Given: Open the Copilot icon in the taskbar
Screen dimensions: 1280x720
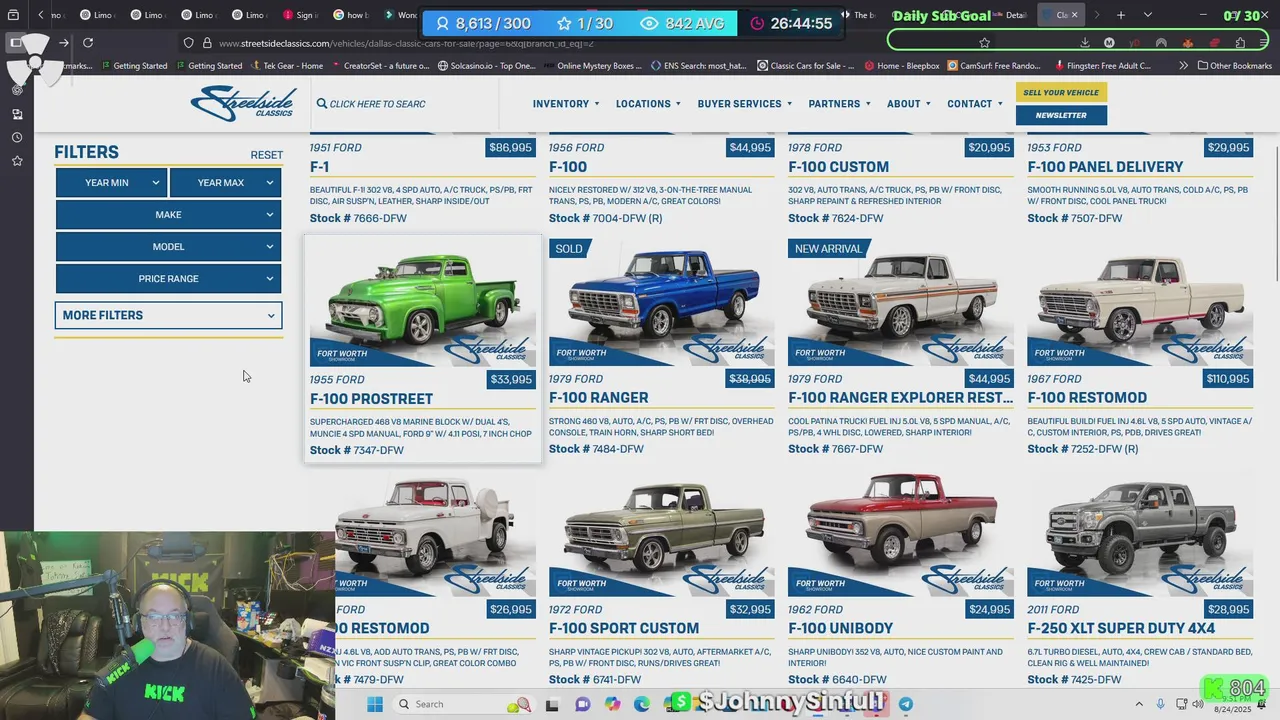Looking at the screenshot, I should coord(612,704).
